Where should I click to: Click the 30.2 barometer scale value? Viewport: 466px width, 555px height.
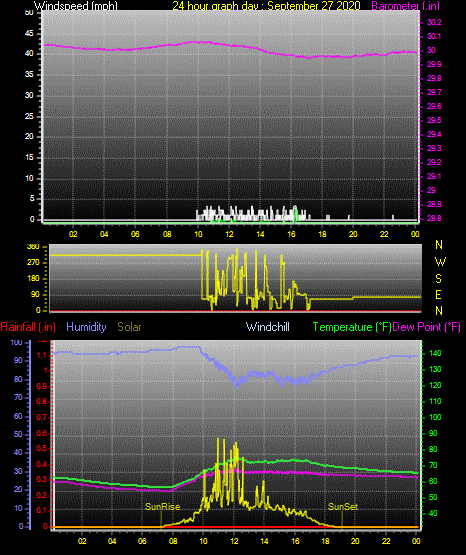(434, 22)
